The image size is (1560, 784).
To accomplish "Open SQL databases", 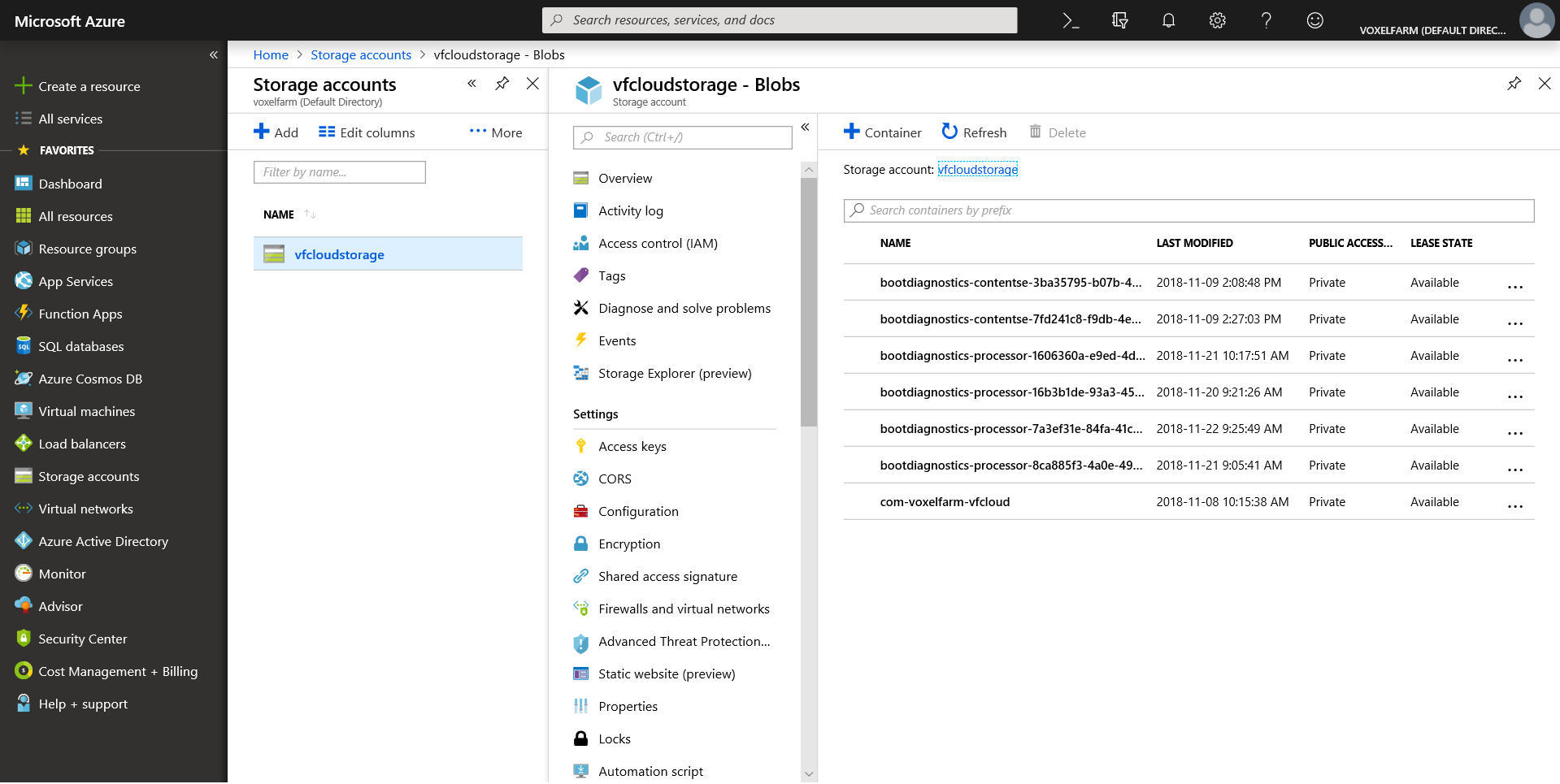I will click(81, 346).
